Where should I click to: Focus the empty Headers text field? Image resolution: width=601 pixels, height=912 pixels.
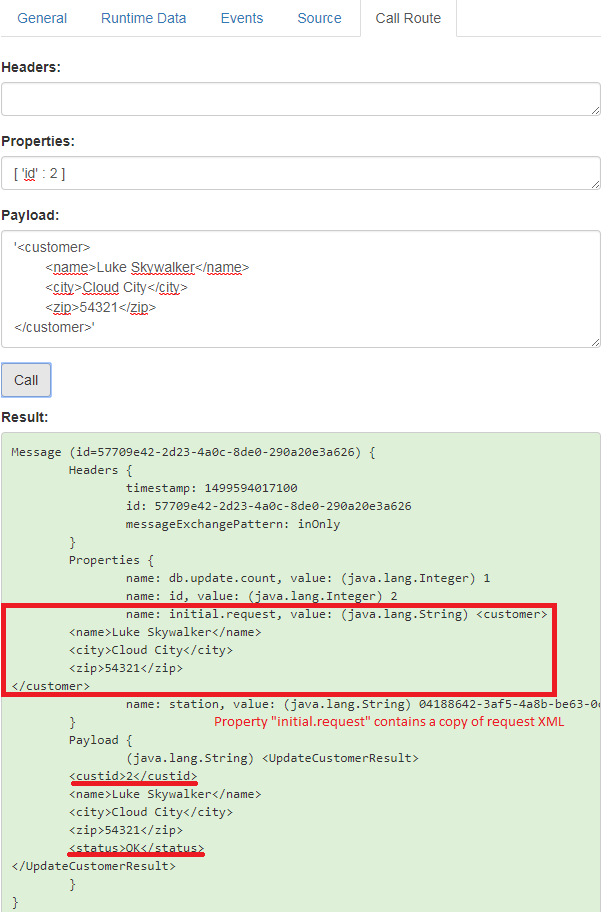coord(300,99)
